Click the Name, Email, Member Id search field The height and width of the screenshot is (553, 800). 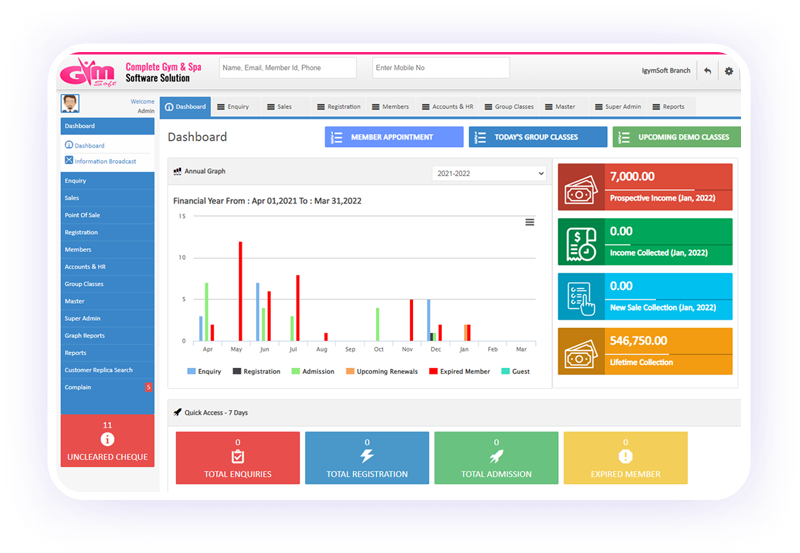point(288,68)
